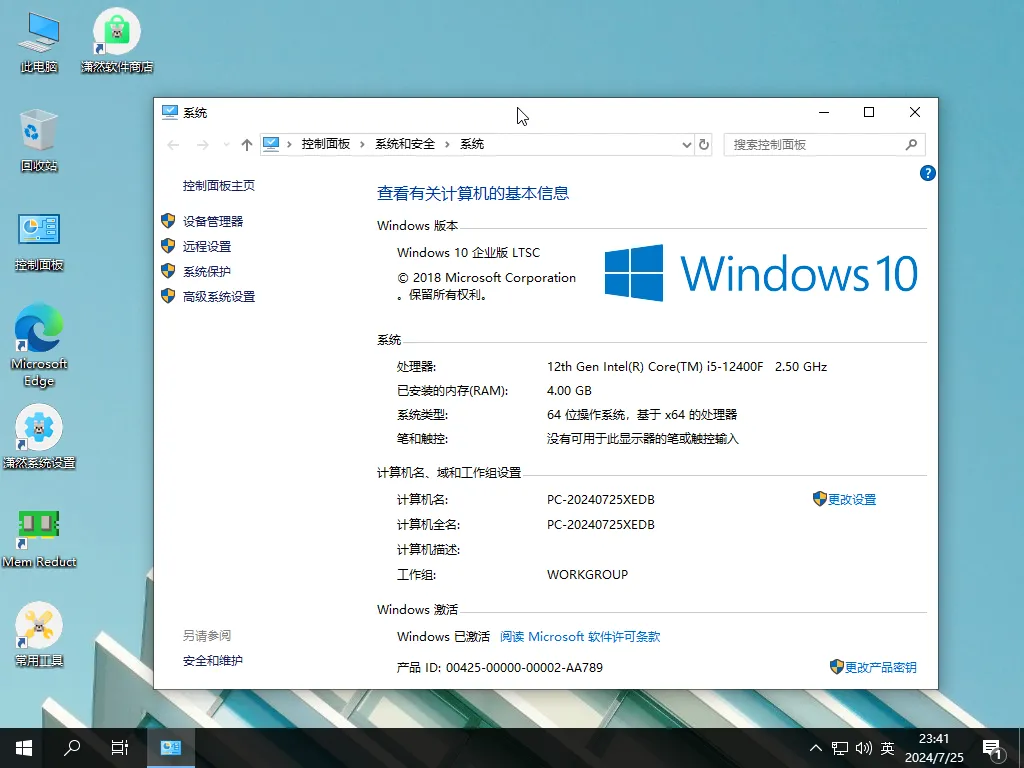Image resolution: width=1024 pixels, height=768 pixels.
Task: Open the address bar dropdown arrow
Action: point(686,144)
